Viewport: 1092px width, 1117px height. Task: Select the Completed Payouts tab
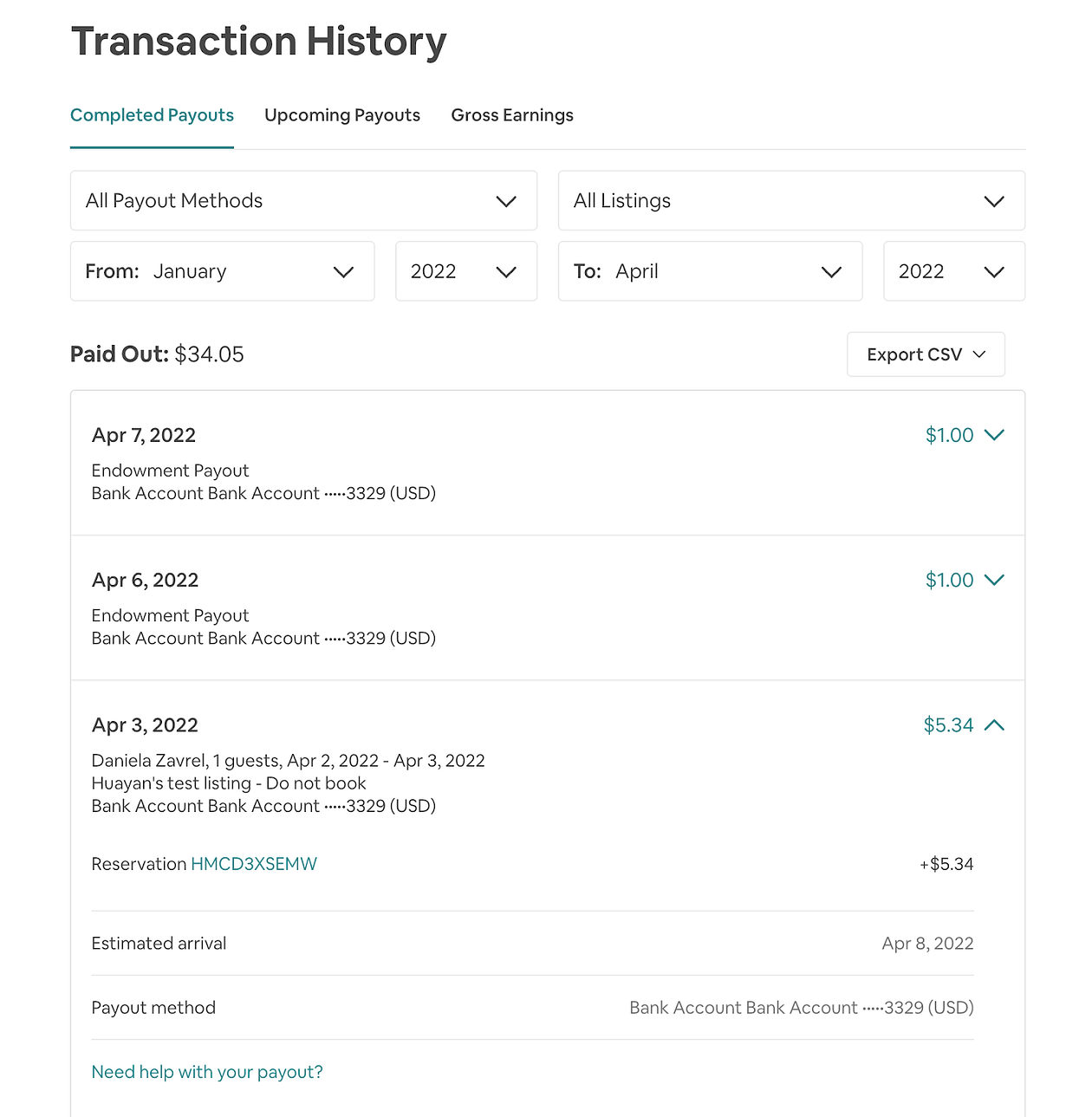point(152,115)
